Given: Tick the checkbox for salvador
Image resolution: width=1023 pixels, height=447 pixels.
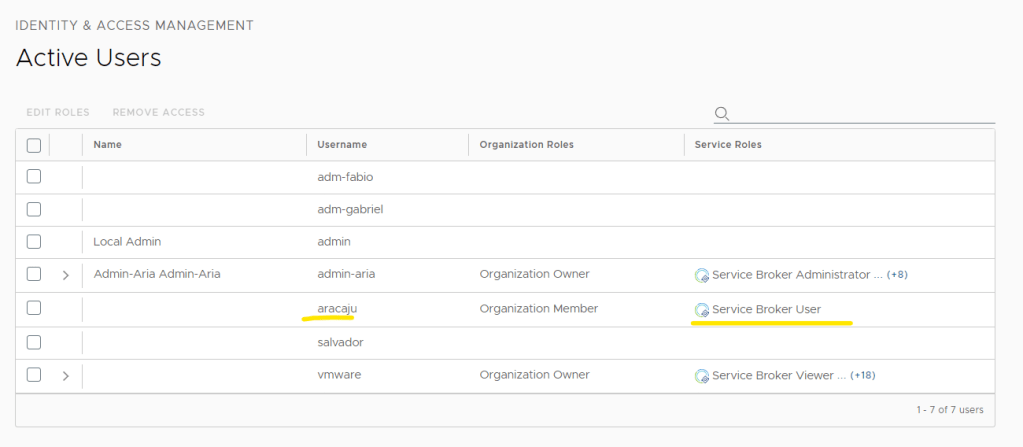Looking at the screenshot, I should pos(34,342).
